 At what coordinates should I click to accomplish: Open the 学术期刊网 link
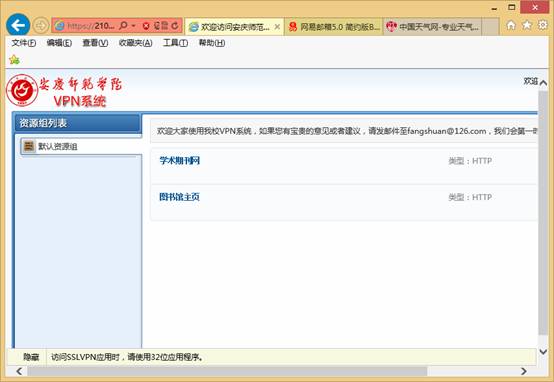(180, 161)
